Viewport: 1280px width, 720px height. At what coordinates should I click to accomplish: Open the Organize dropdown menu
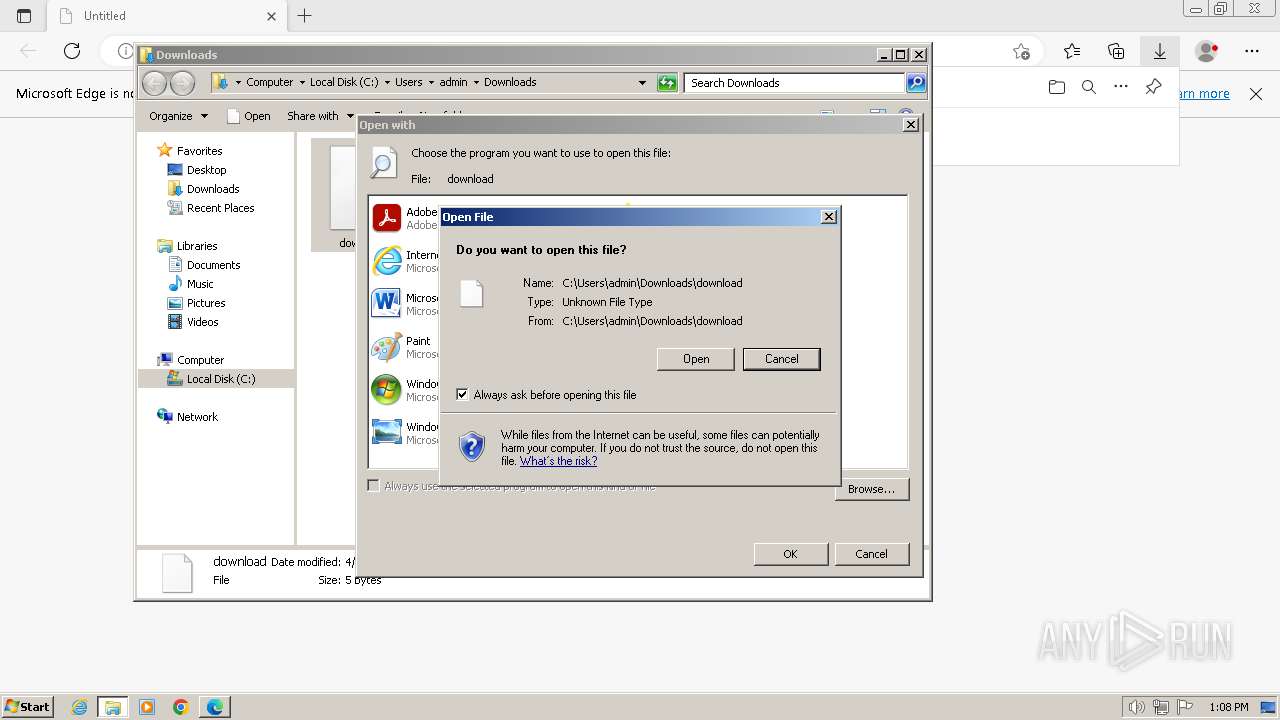178,116
